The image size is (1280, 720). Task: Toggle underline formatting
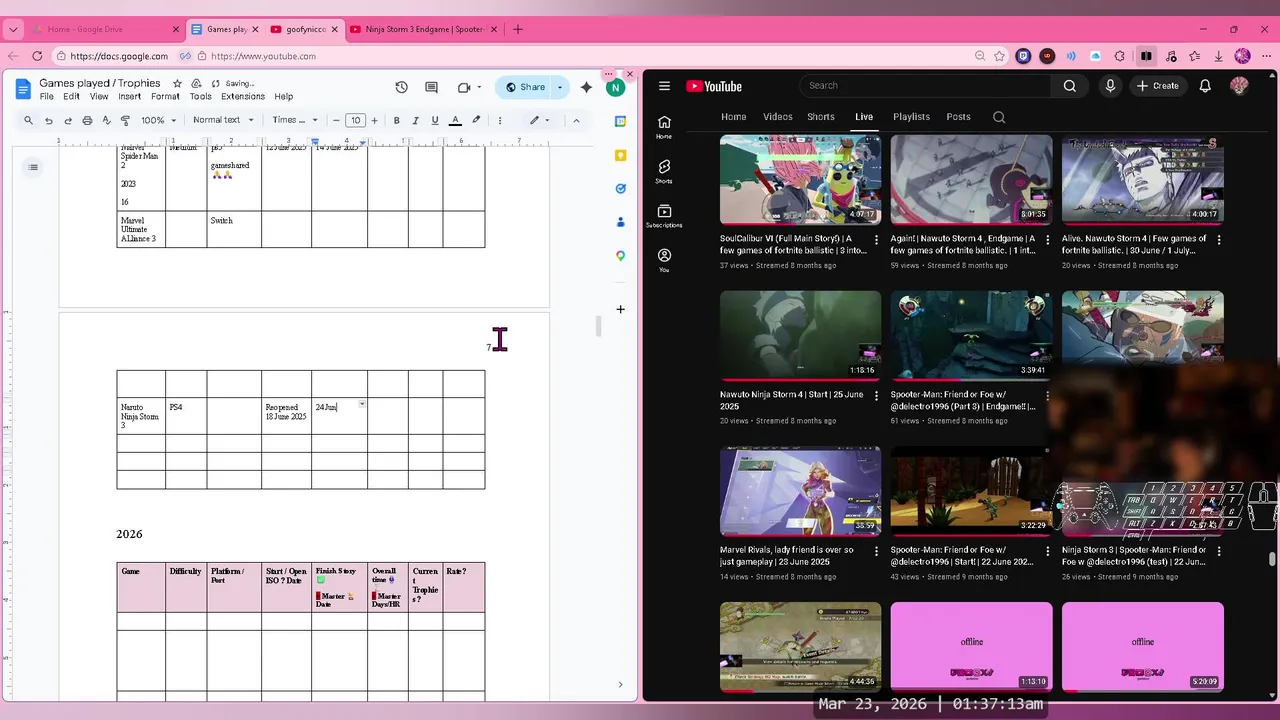pyautogui.click(x=434, y=120)
